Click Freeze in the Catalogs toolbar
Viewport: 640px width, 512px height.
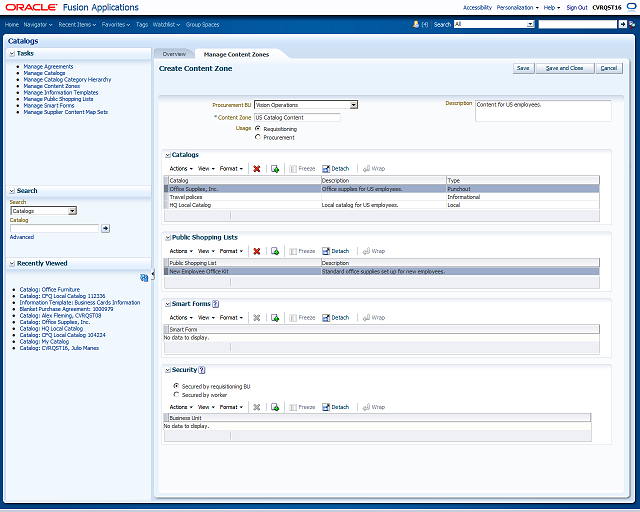pyautogui.click(x=302, y=169)
